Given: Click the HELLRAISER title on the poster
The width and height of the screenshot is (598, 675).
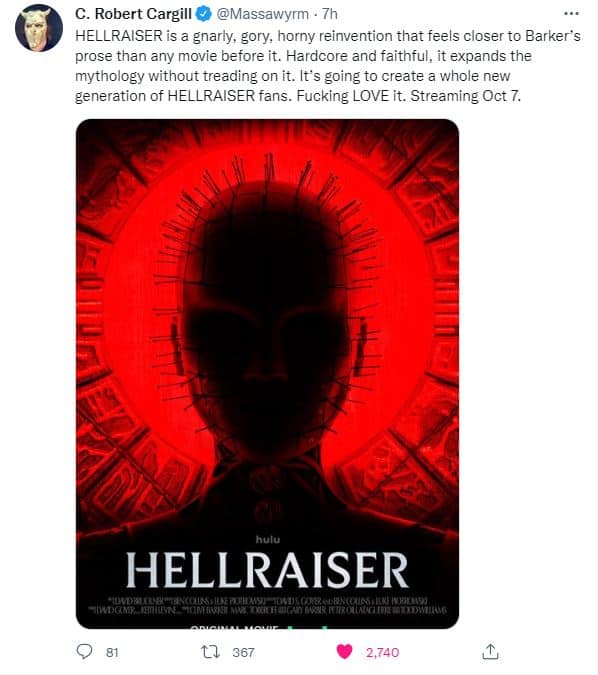Looking at the screenshot, I should point(267,570).
